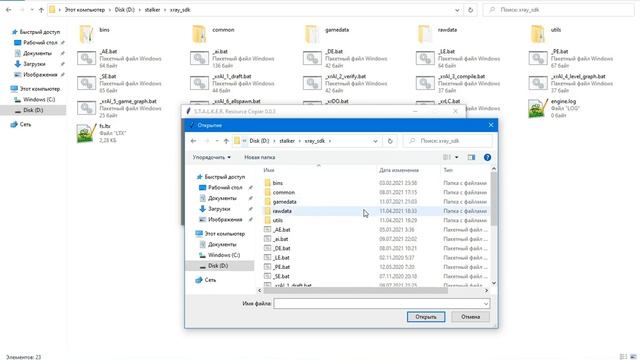Select the _xrAI_1_draft.bat icon in Explorer

199,83
